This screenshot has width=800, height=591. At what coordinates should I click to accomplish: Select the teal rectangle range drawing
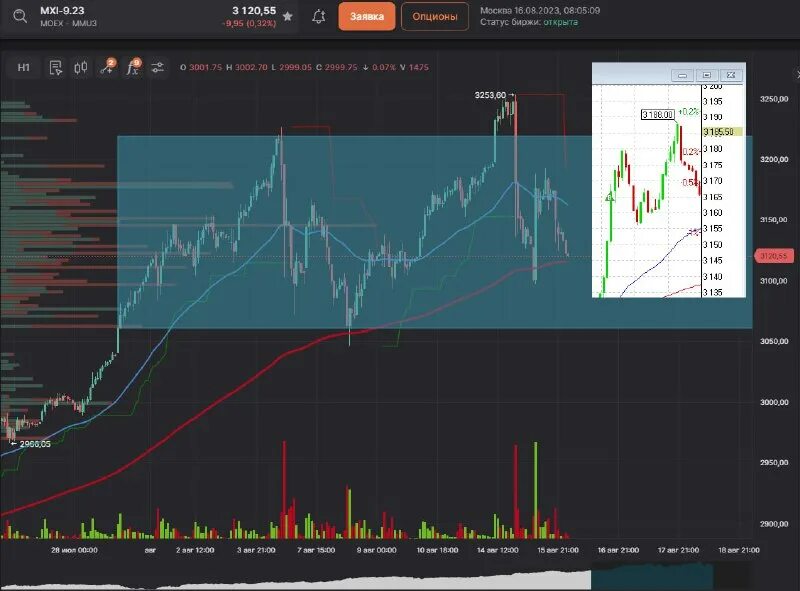pyautogui.click(x=435, y=232)
